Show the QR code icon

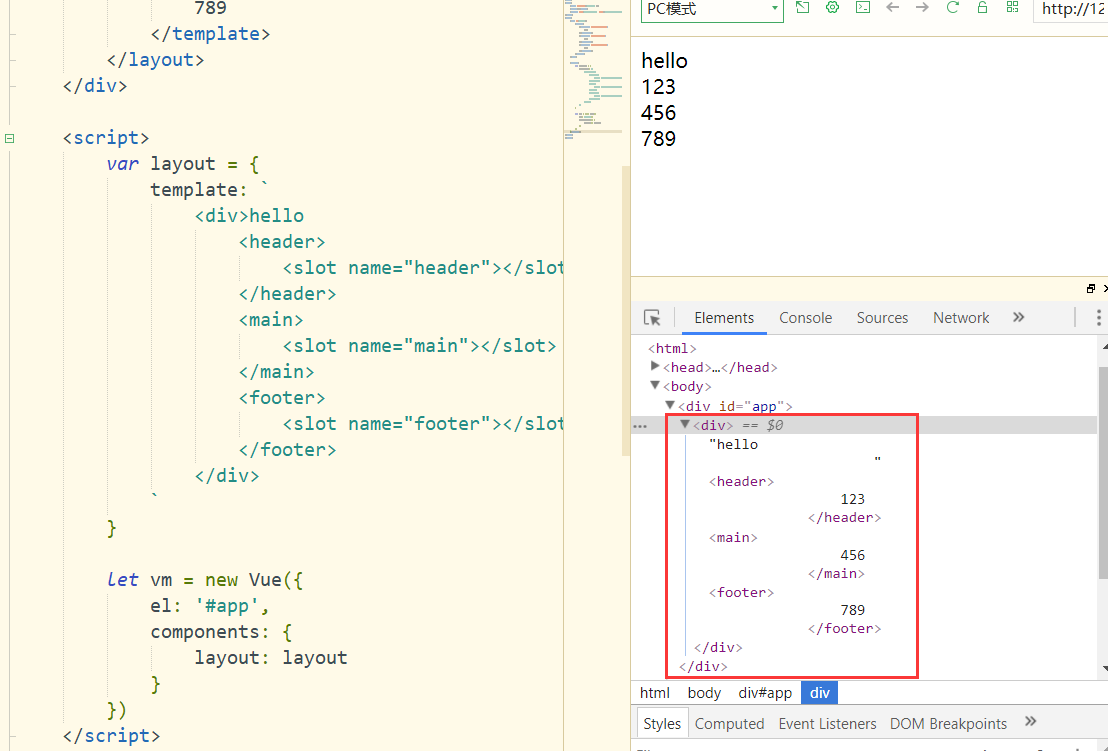[x=1013, y=8]
